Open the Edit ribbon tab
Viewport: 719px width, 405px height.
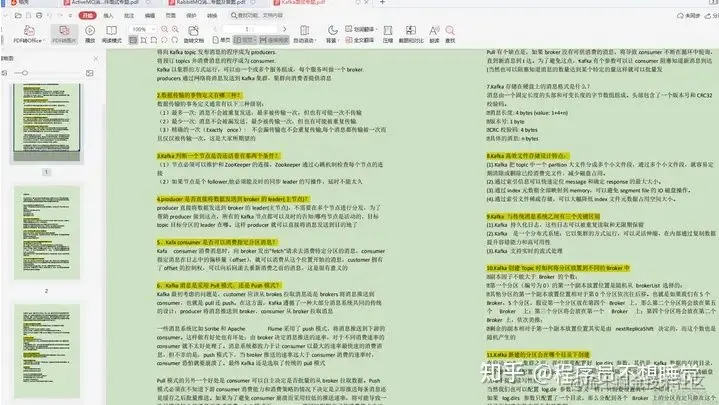pos(149,16)
